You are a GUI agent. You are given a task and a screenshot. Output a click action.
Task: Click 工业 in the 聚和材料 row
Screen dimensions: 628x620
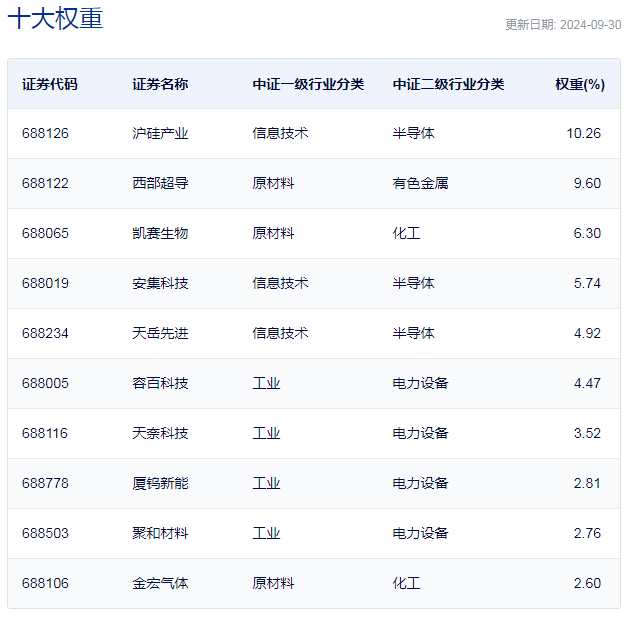(x=266, y=533)
